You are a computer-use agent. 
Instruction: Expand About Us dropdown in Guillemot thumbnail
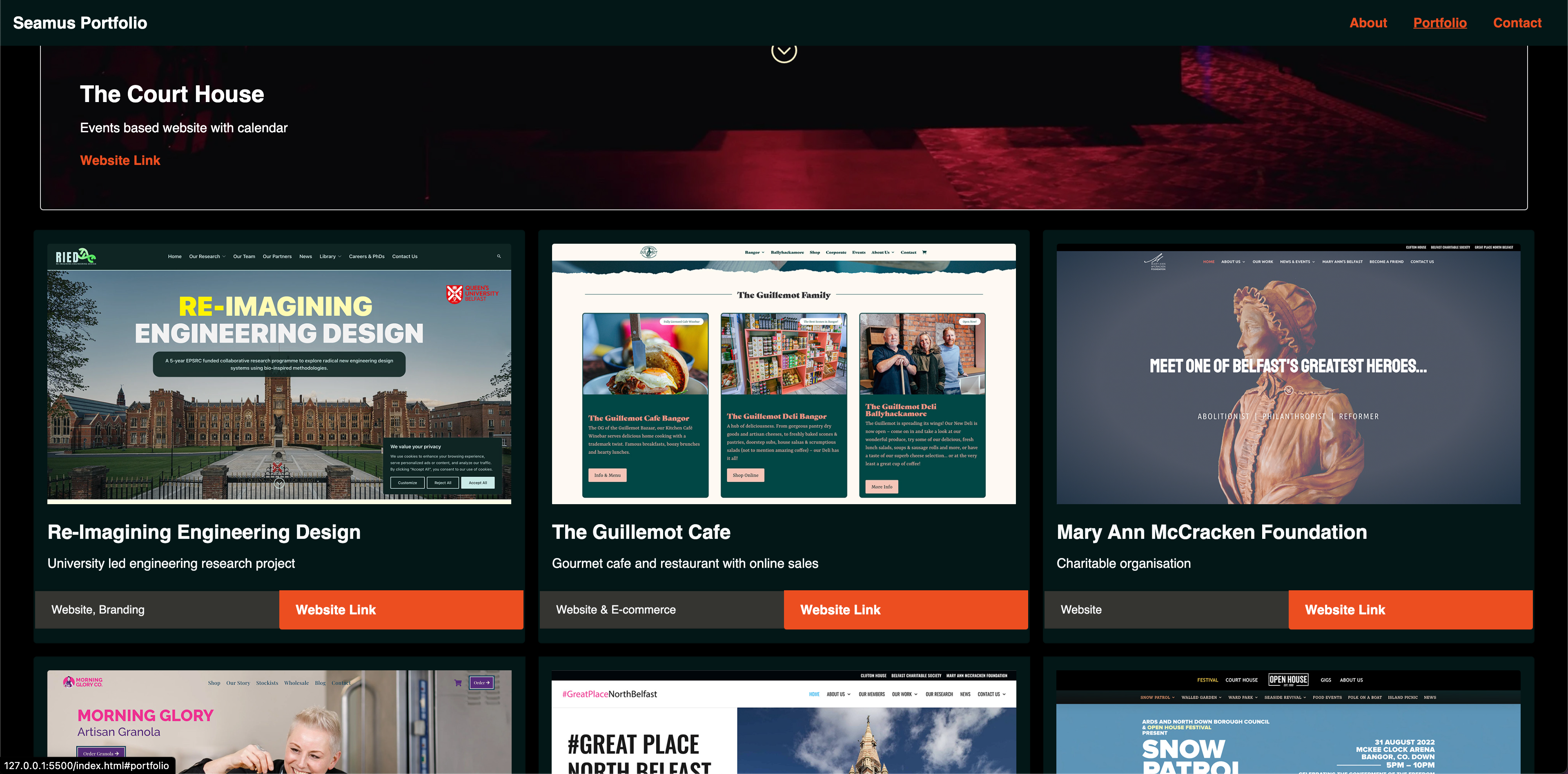tap(882, 252)
